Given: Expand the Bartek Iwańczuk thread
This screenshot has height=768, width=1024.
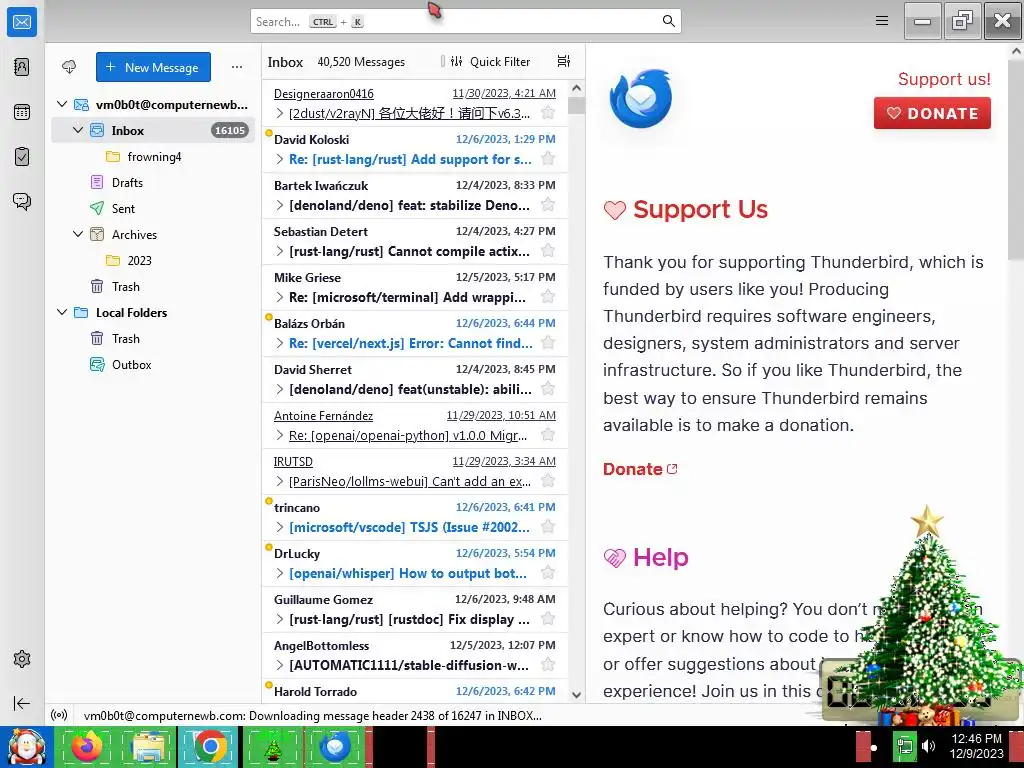Looking at the screenshot, I should tap(280, 205).
